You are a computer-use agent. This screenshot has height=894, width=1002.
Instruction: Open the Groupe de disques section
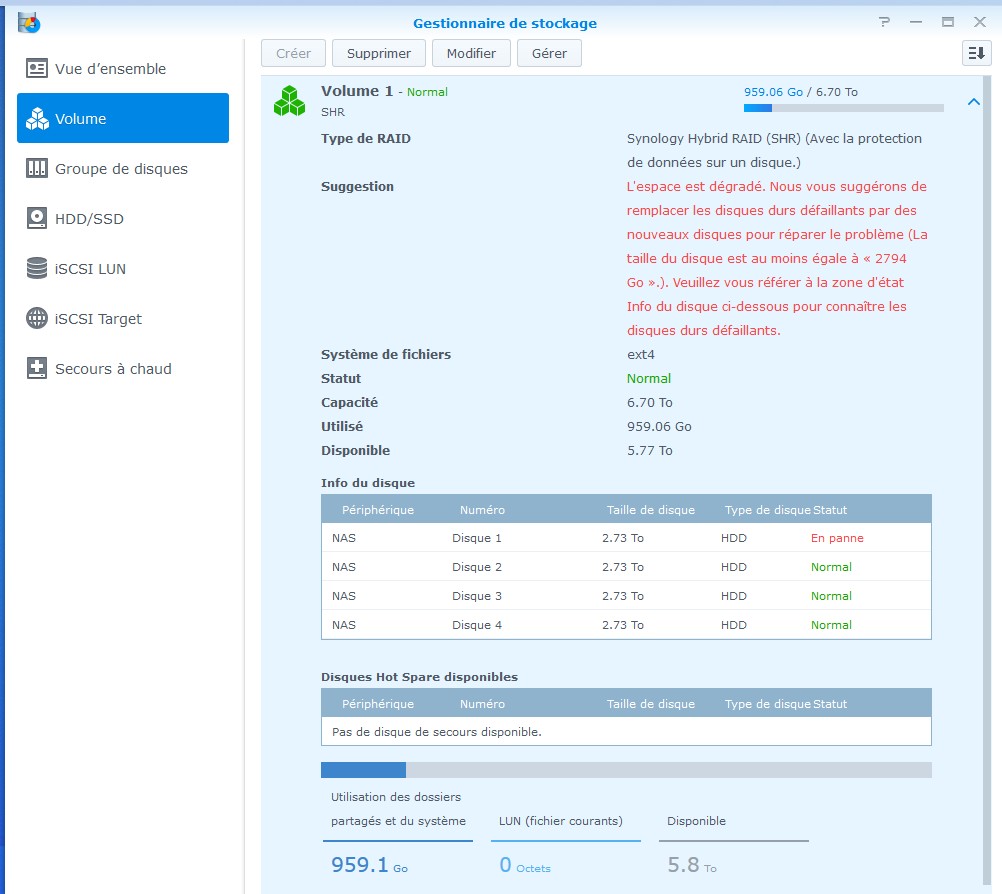click(x=121, y=169)
